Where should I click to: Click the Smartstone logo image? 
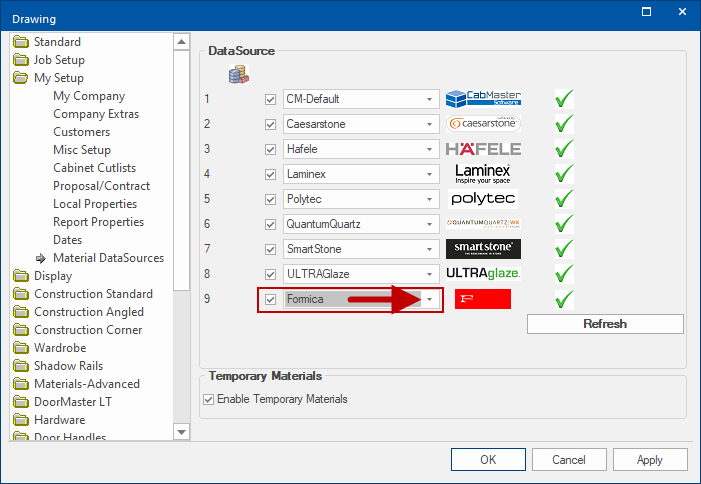coord(483,249)
